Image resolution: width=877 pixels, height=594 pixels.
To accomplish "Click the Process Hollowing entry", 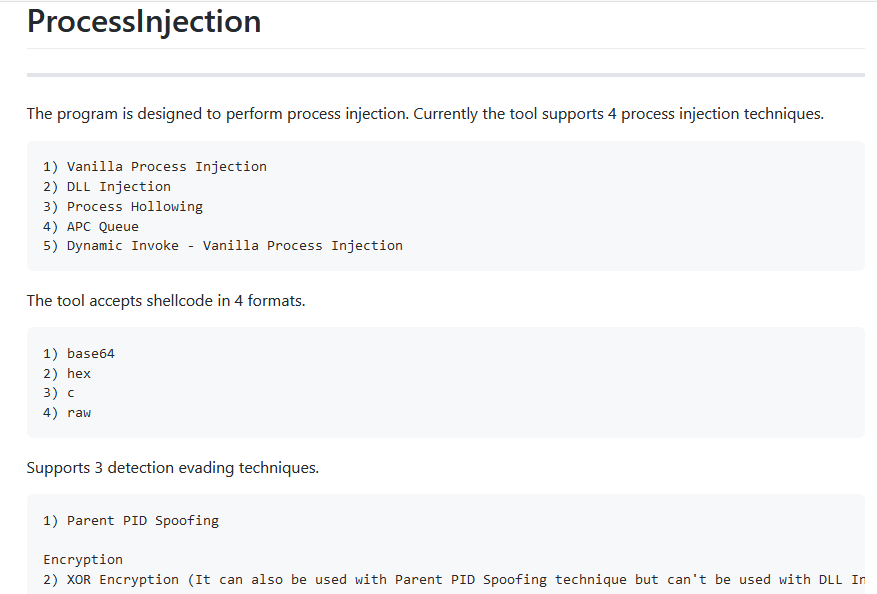I will click(123, 207).
